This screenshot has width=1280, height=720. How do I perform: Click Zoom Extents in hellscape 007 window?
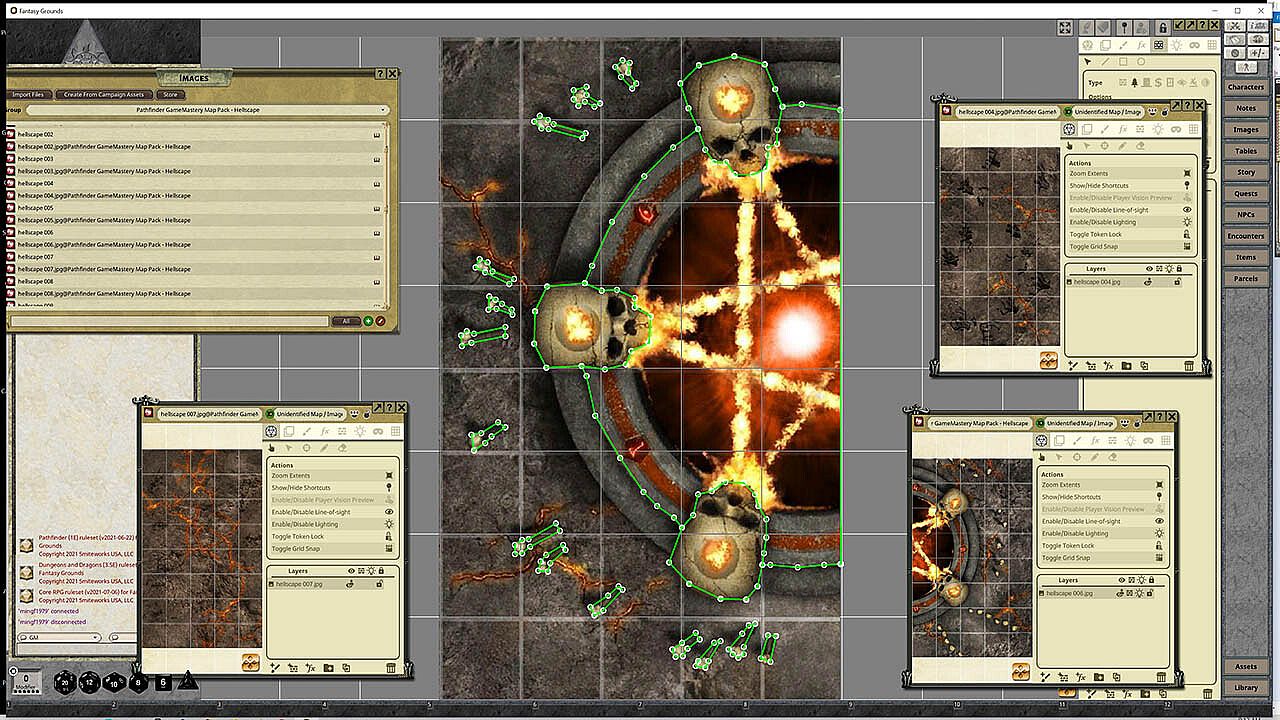pyautogui.click(x=333, y=476)
